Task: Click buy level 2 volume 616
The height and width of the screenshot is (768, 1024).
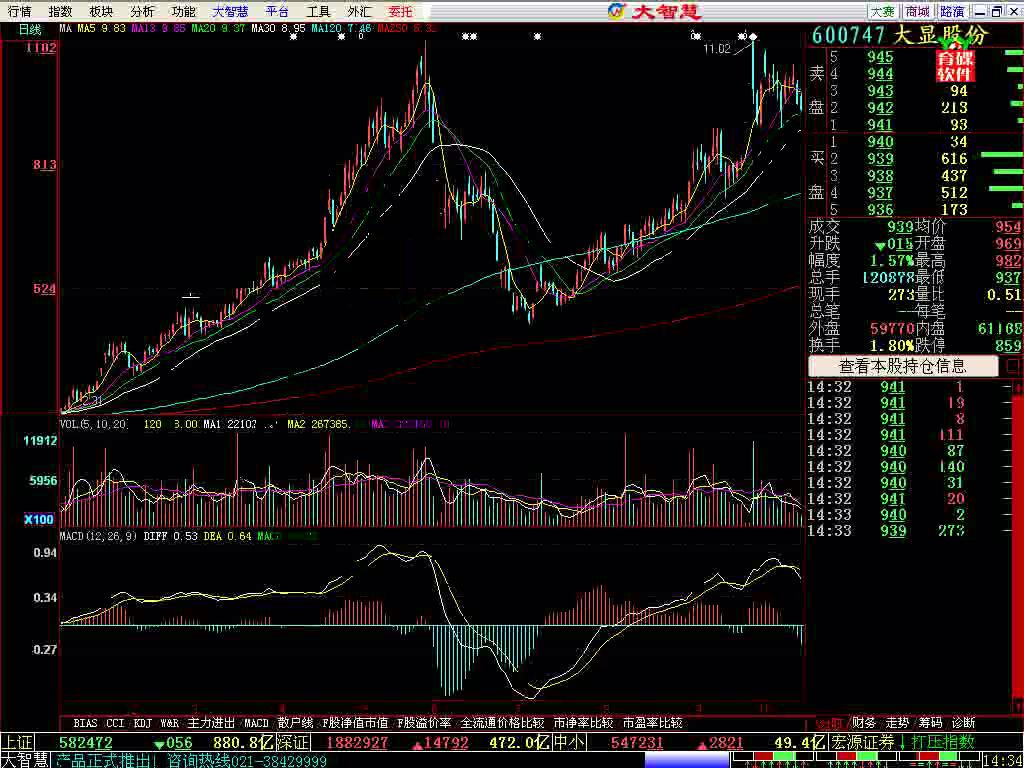Action: (955, 159)
